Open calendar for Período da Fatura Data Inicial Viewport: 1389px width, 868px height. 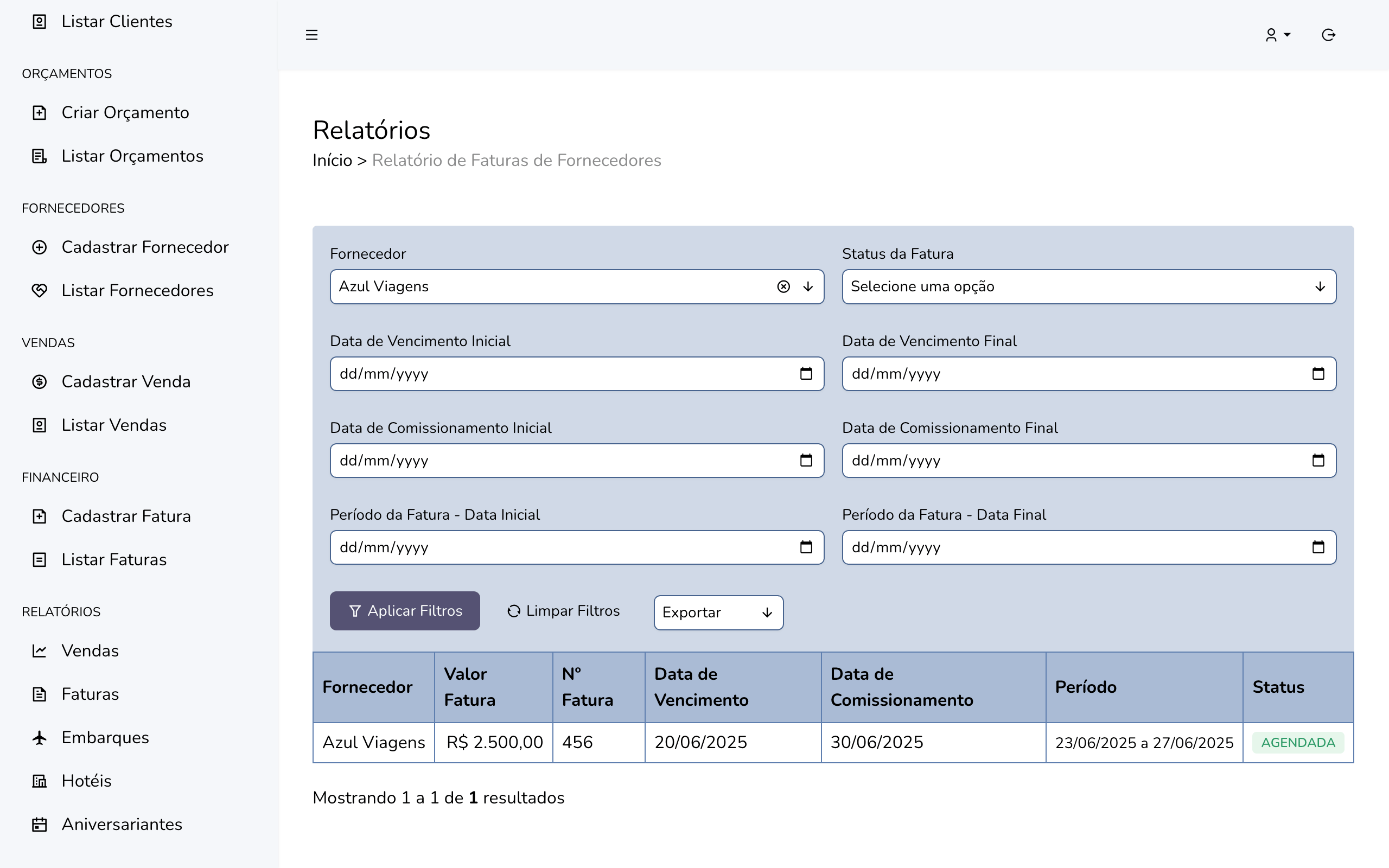[806, 547]
